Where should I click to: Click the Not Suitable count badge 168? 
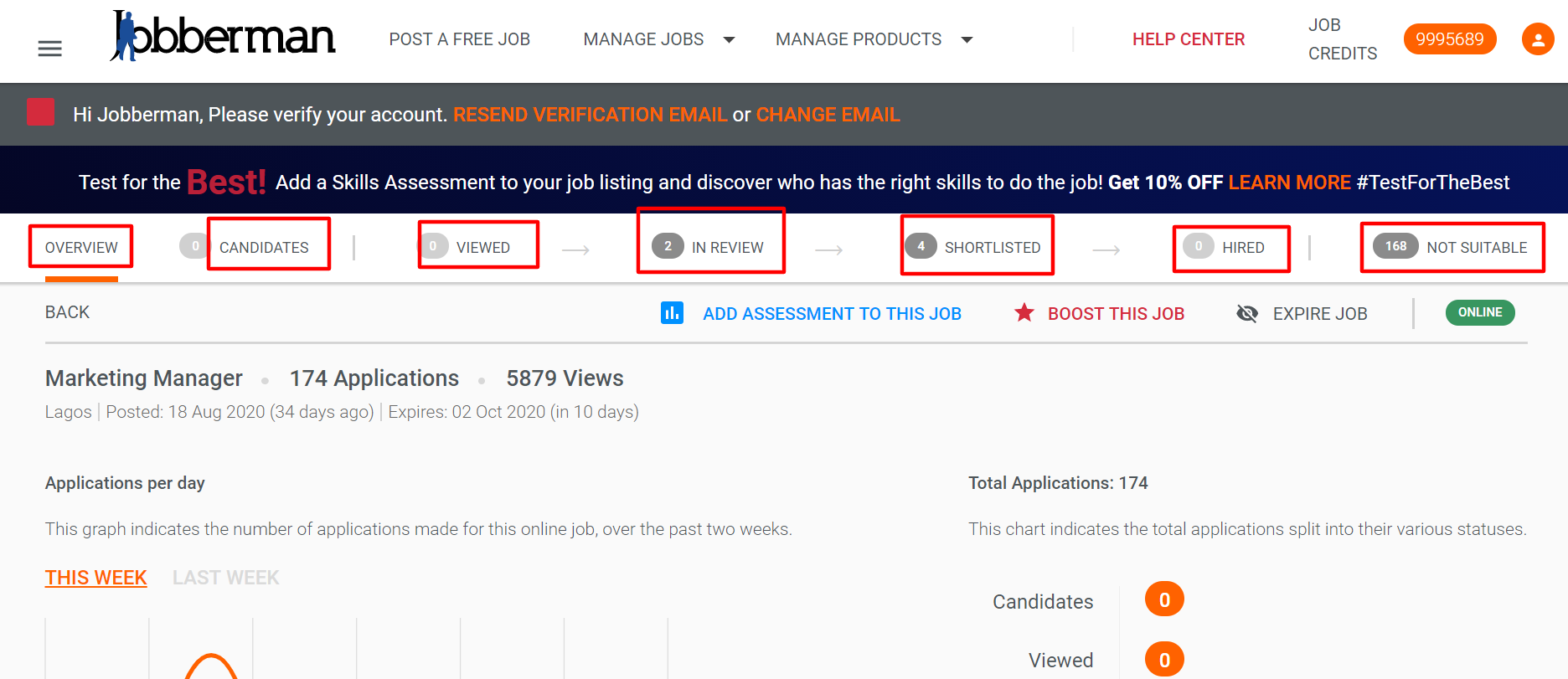click(1395, 246)
